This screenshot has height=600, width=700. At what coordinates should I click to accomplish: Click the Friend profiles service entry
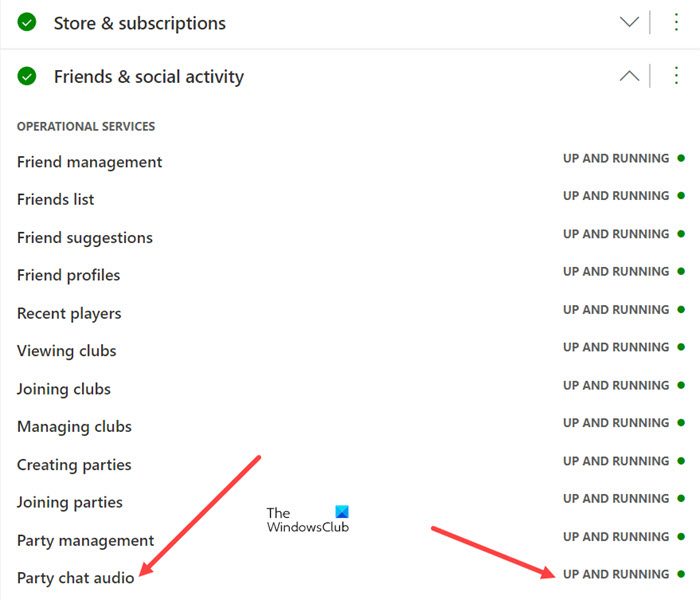(68, 275)
